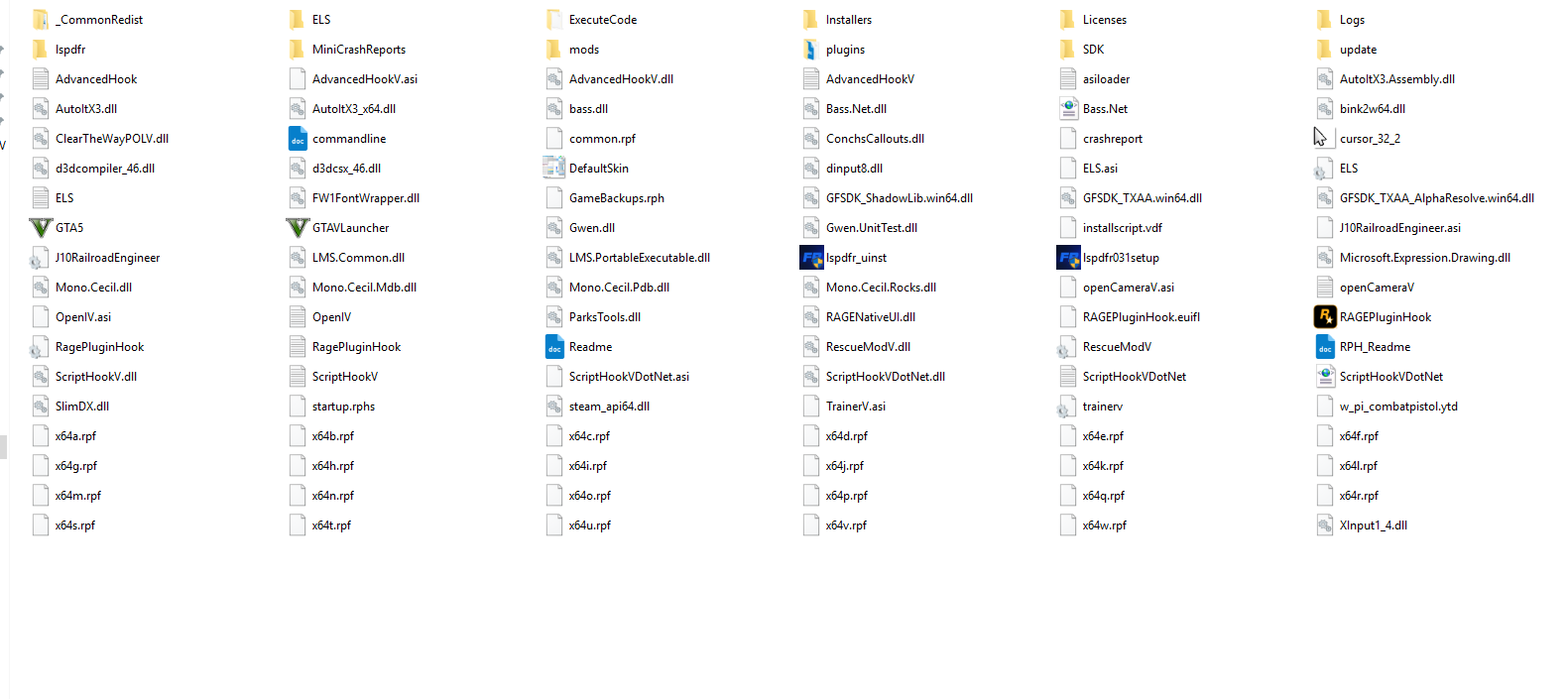The image size is (1568, 699).
Task: Select file AutoItX3.Assembly.dll
Action: tap(1397, 79)
